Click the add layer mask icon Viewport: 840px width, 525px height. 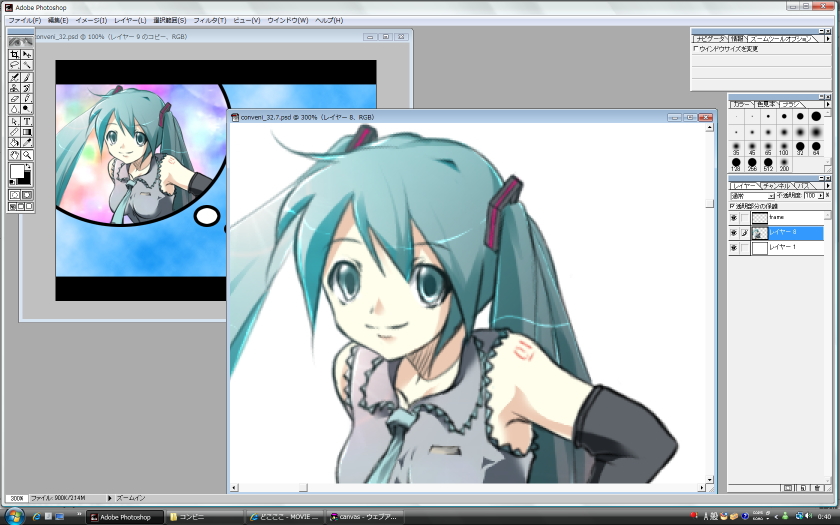pos(788,488)
